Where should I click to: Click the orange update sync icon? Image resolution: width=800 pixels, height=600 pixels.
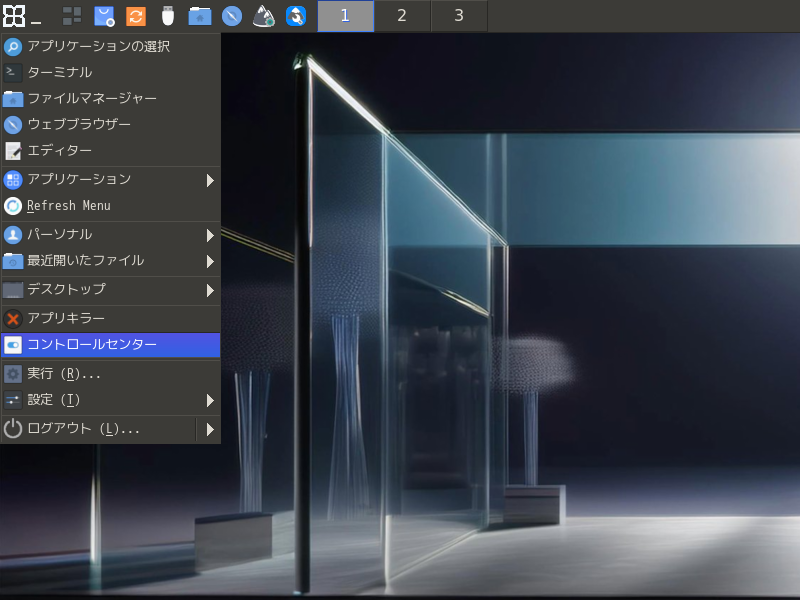coord(136,16)
